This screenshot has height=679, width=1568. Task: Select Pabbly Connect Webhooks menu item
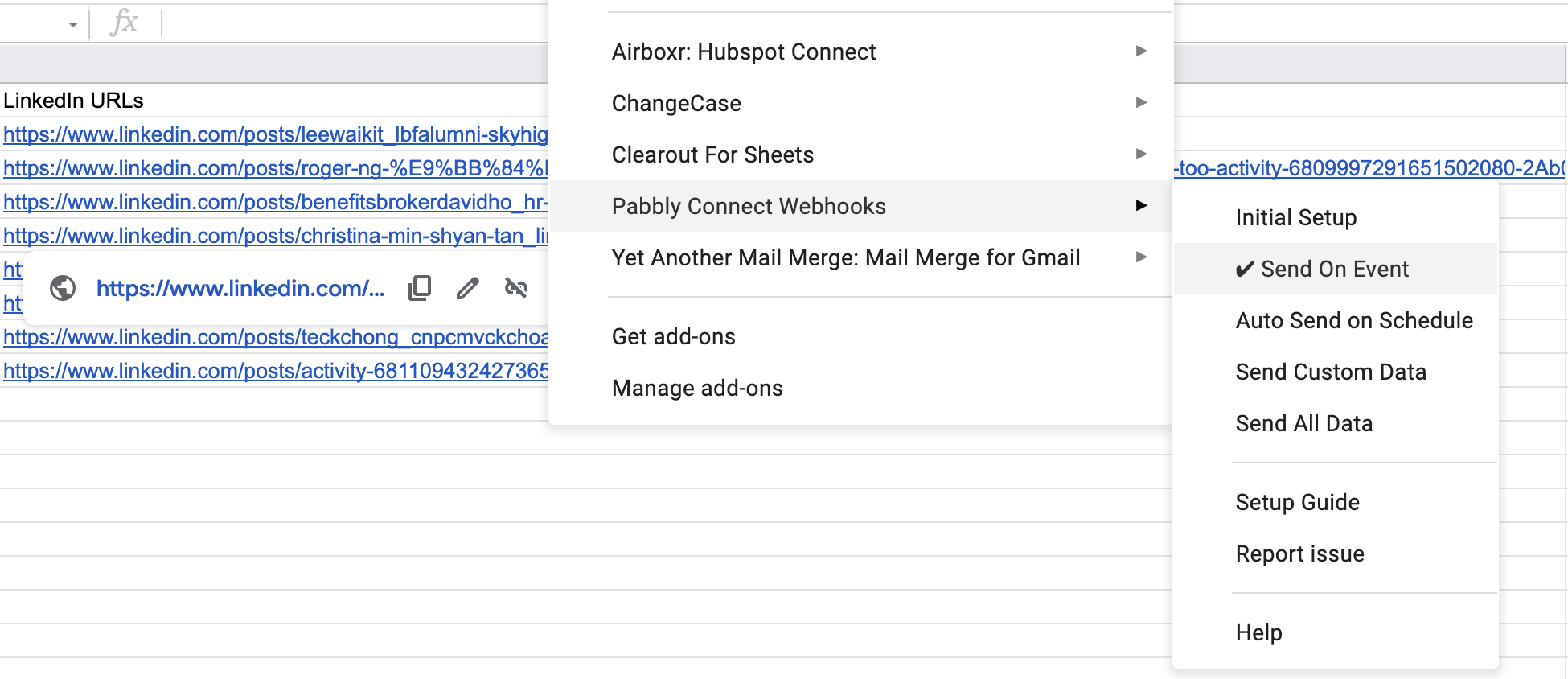(860, 206)
